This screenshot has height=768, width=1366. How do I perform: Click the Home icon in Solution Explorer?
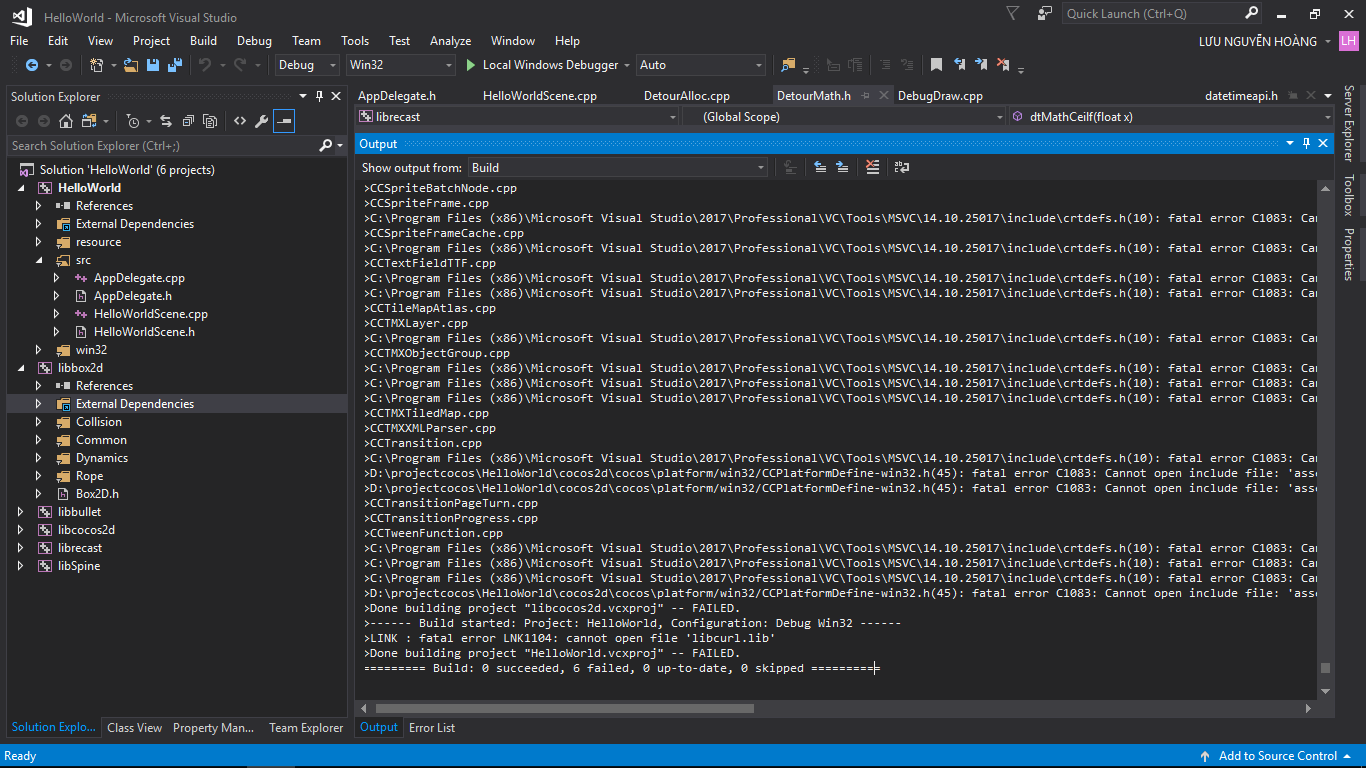pyautogui.click(x=66, y=121)
